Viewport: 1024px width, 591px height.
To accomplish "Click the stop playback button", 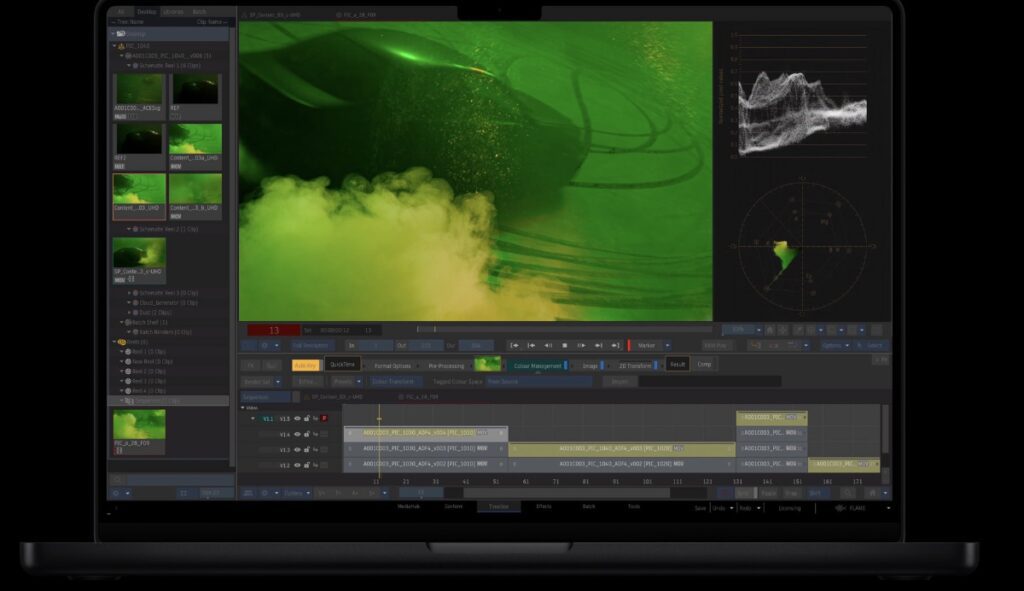I will click(x=564, y=345).
